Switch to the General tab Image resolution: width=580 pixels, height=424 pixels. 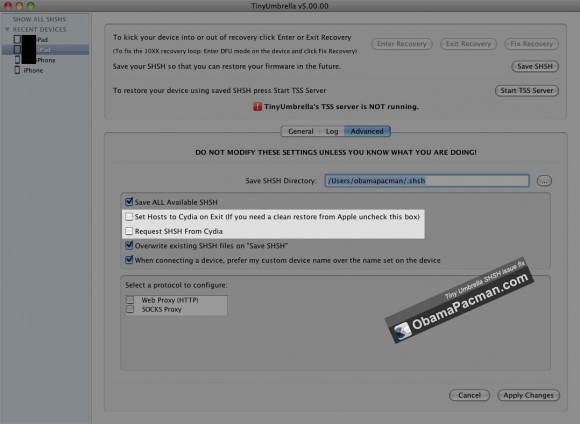pos(300,131)
